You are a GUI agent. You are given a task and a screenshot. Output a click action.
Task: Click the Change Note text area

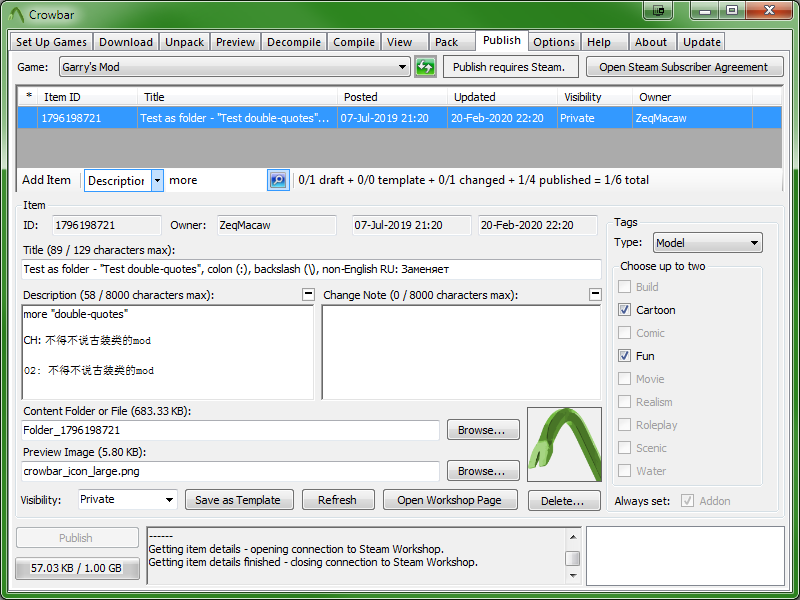(x=461, y=352)
